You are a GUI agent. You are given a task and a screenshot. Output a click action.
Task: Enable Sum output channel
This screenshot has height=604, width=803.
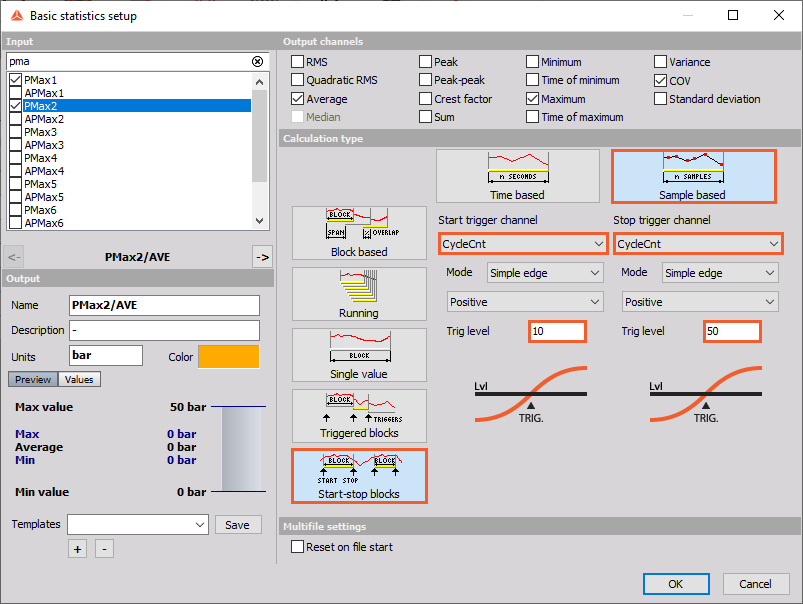point(426,117)
